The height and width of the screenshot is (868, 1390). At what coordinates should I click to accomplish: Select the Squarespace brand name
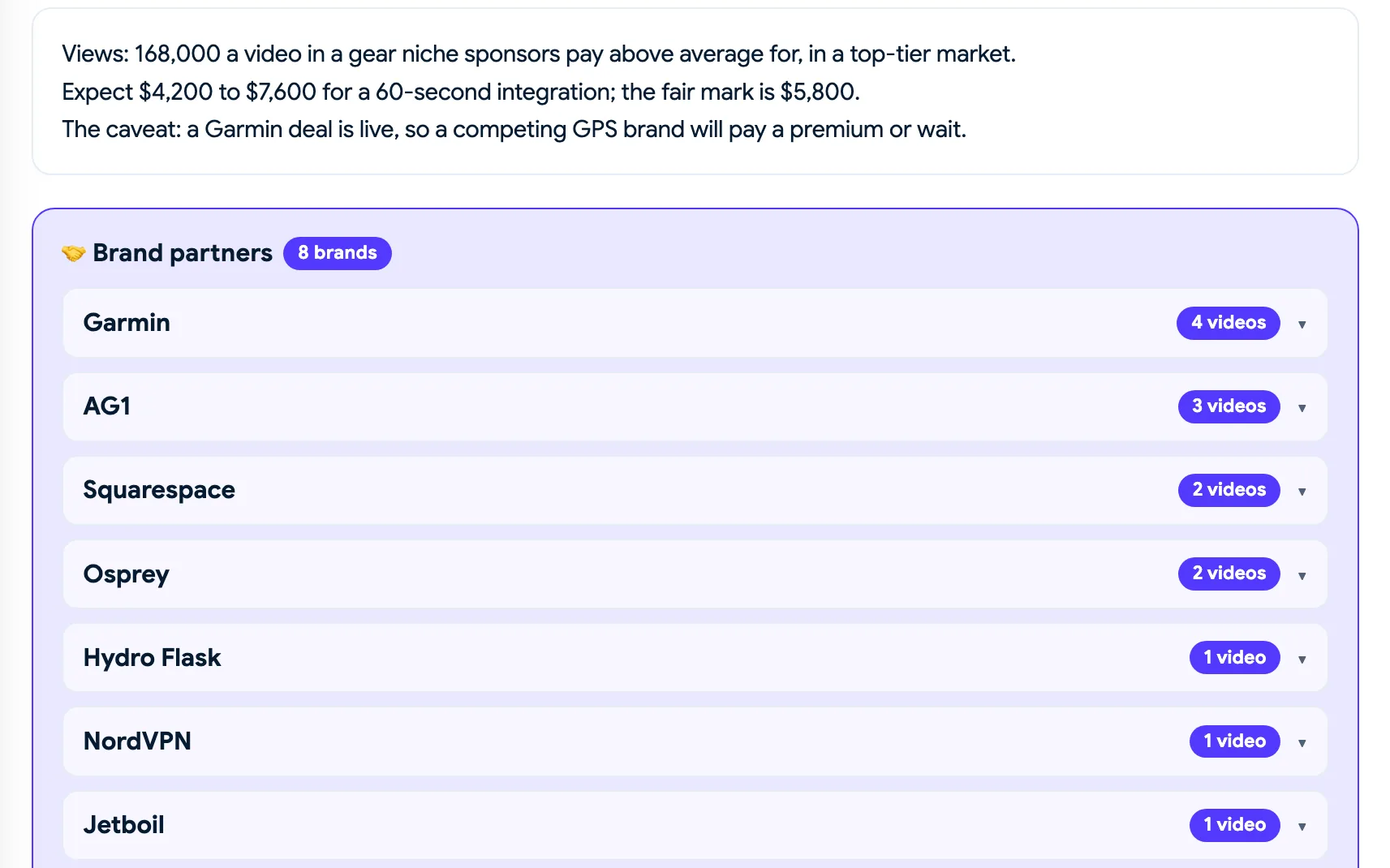159,491
